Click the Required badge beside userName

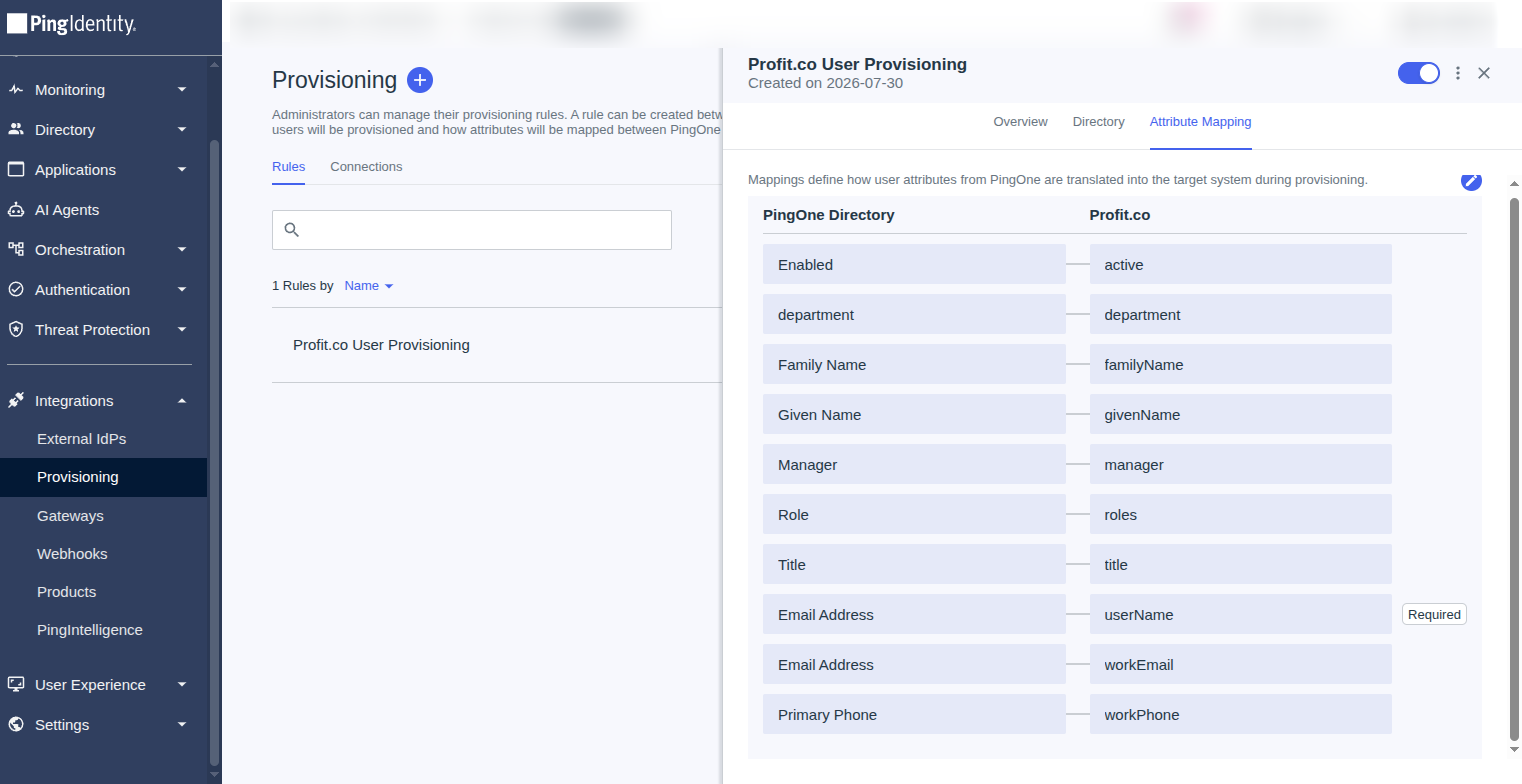pos(1434,615)
